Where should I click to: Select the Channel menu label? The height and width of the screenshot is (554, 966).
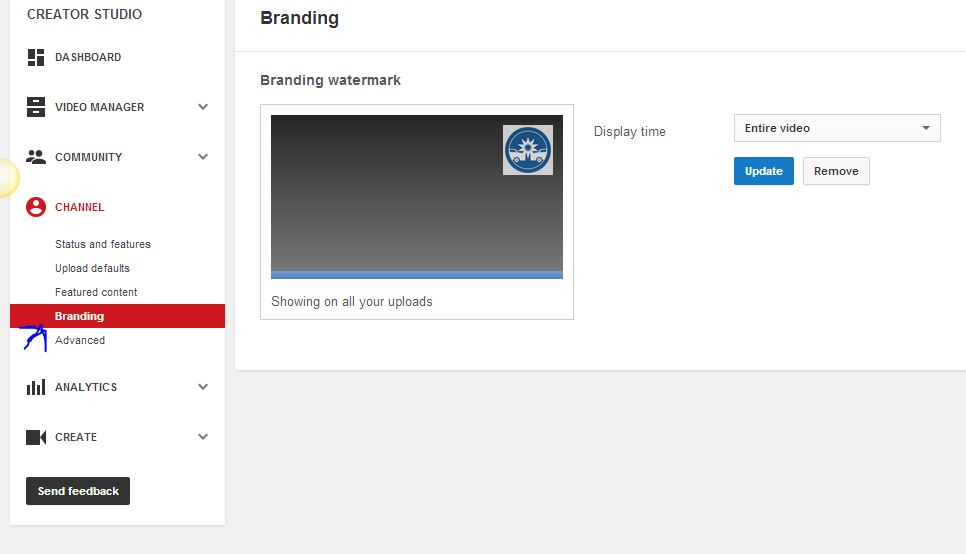[79, 207]
